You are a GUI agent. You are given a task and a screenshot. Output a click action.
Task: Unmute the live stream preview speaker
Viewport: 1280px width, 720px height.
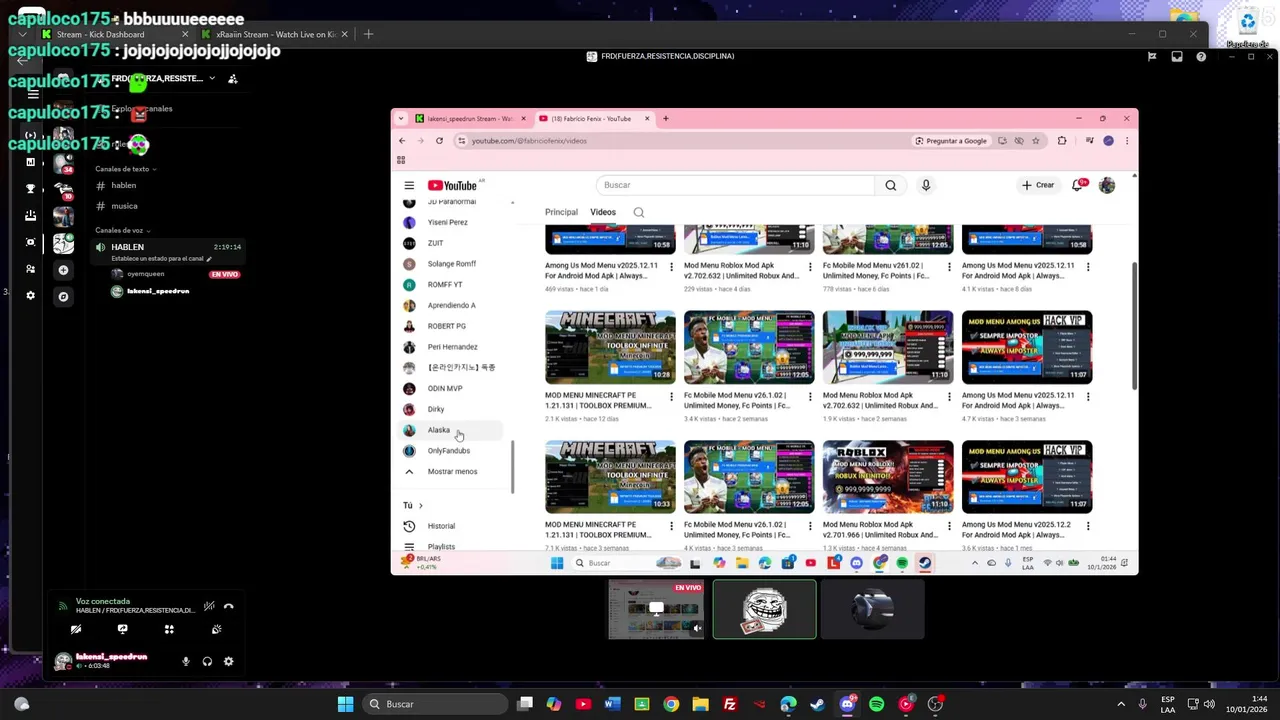click(697, 629)
